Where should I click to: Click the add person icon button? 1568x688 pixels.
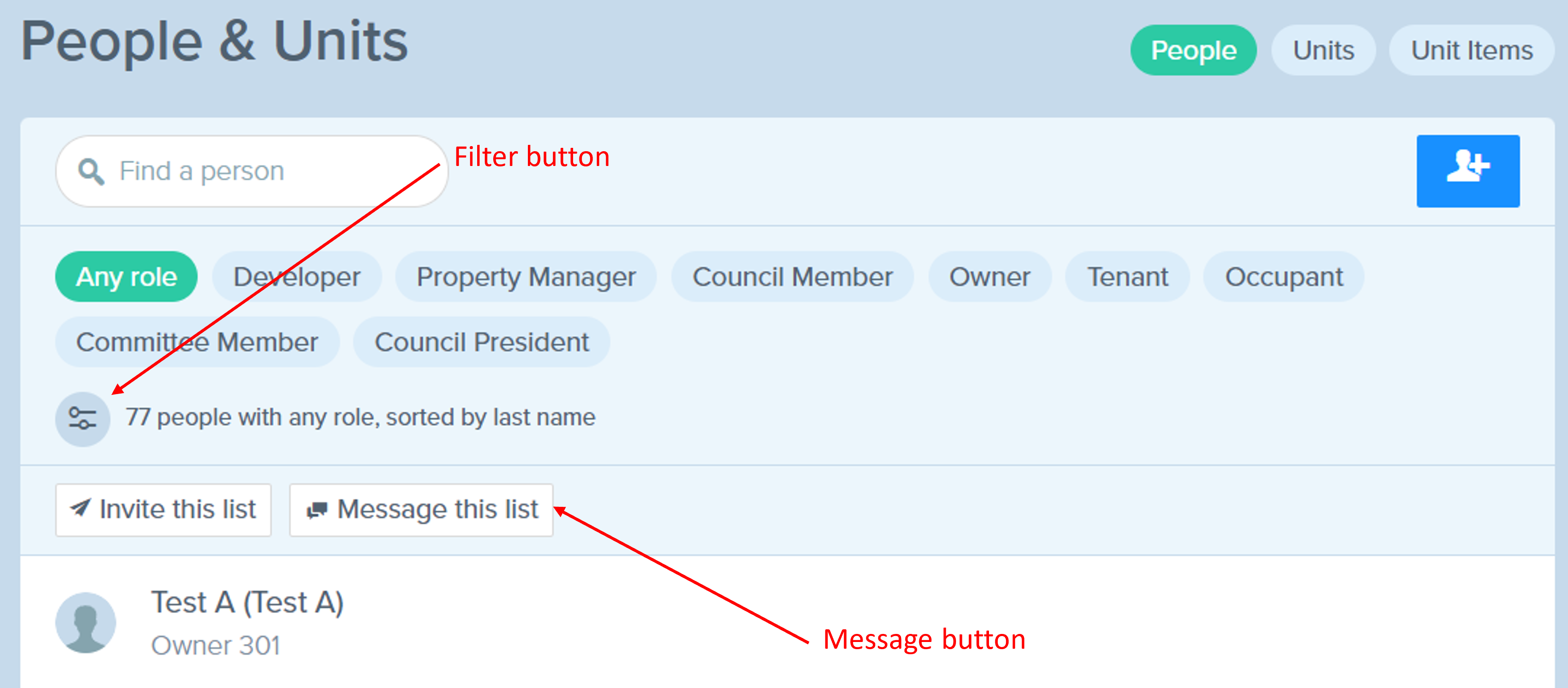tap(1467, 171)
